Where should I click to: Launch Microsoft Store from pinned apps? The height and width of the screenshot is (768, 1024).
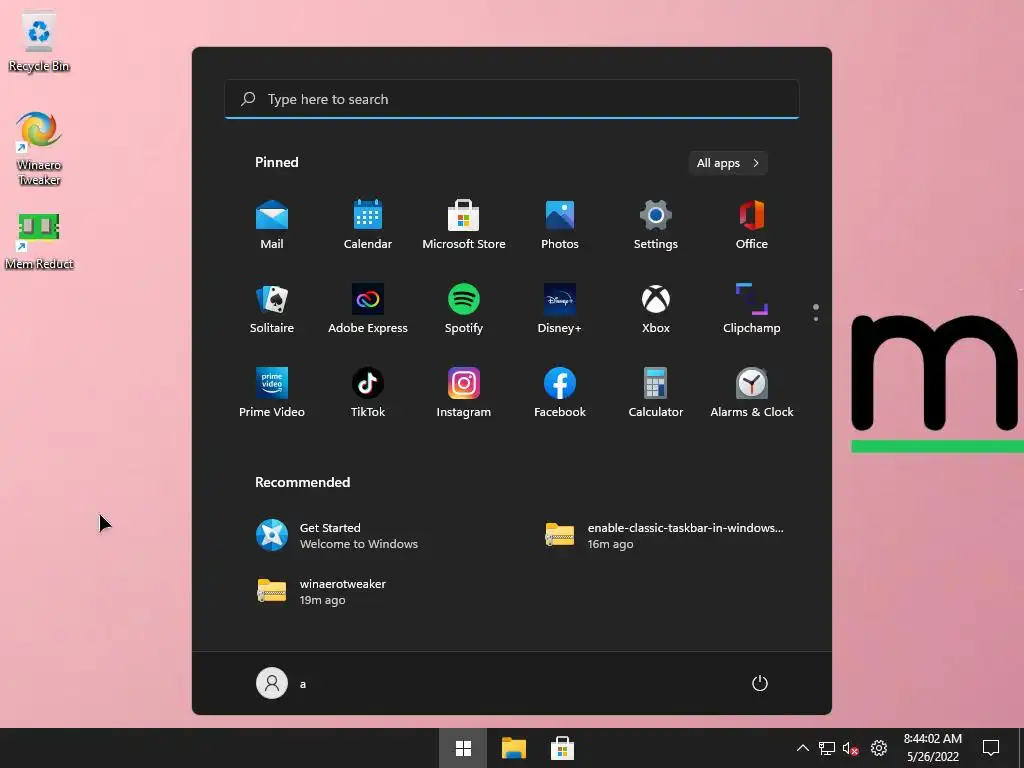click(464, 225)
